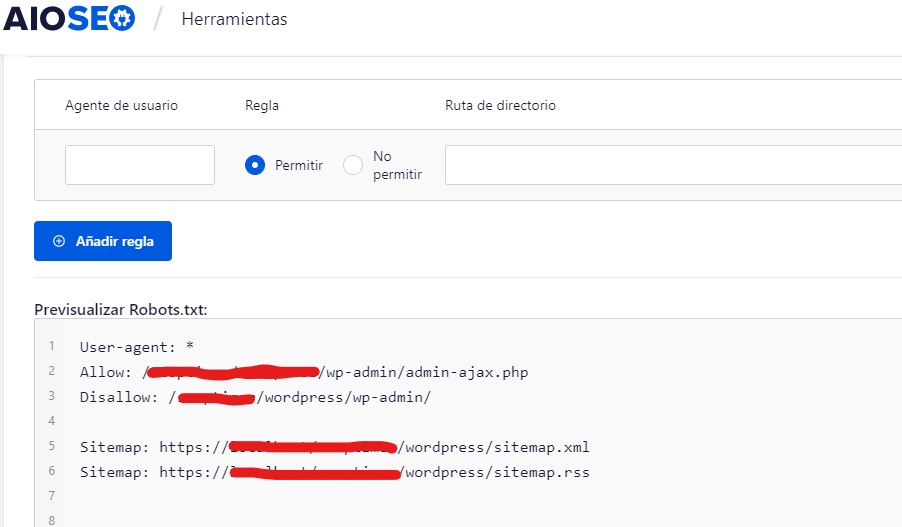Screen dimensions: 902x527
Task: Click the AIOSEO logo
Action: (69, 18)
